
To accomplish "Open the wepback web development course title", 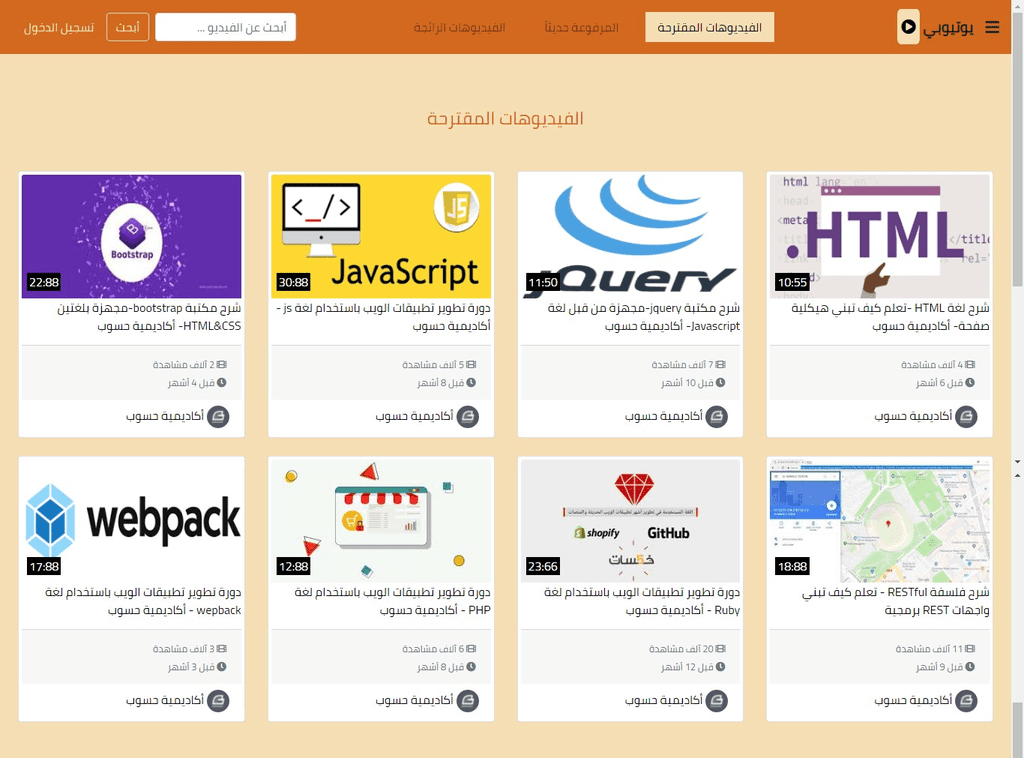I will click(x=143, y=601).
